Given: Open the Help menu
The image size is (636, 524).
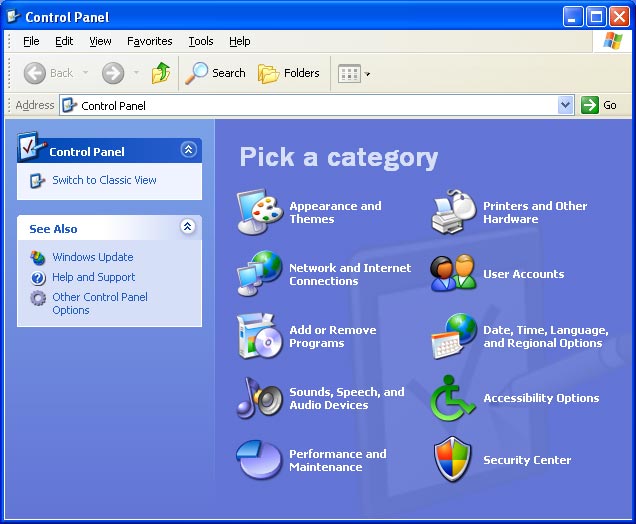Looking at the screenshot, I should tap(240, 41).
